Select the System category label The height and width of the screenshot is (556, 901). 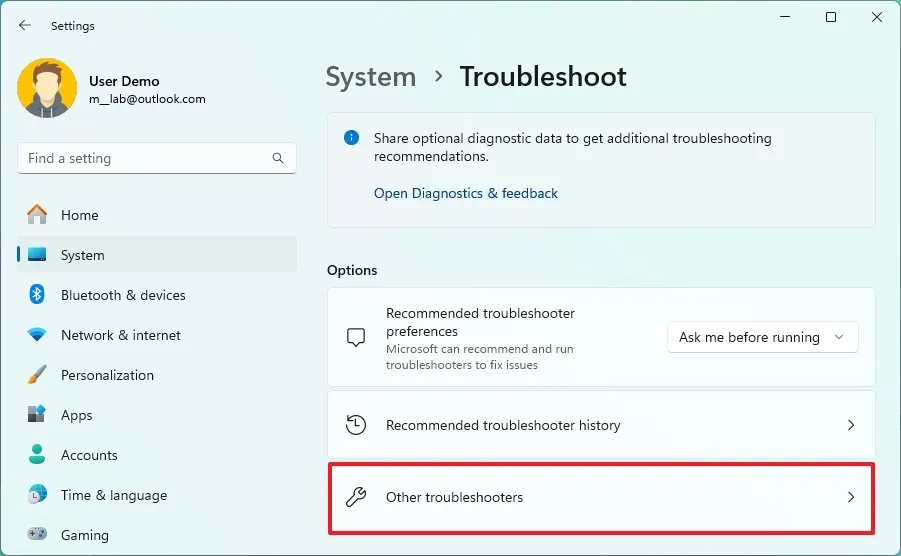[83, 255]
